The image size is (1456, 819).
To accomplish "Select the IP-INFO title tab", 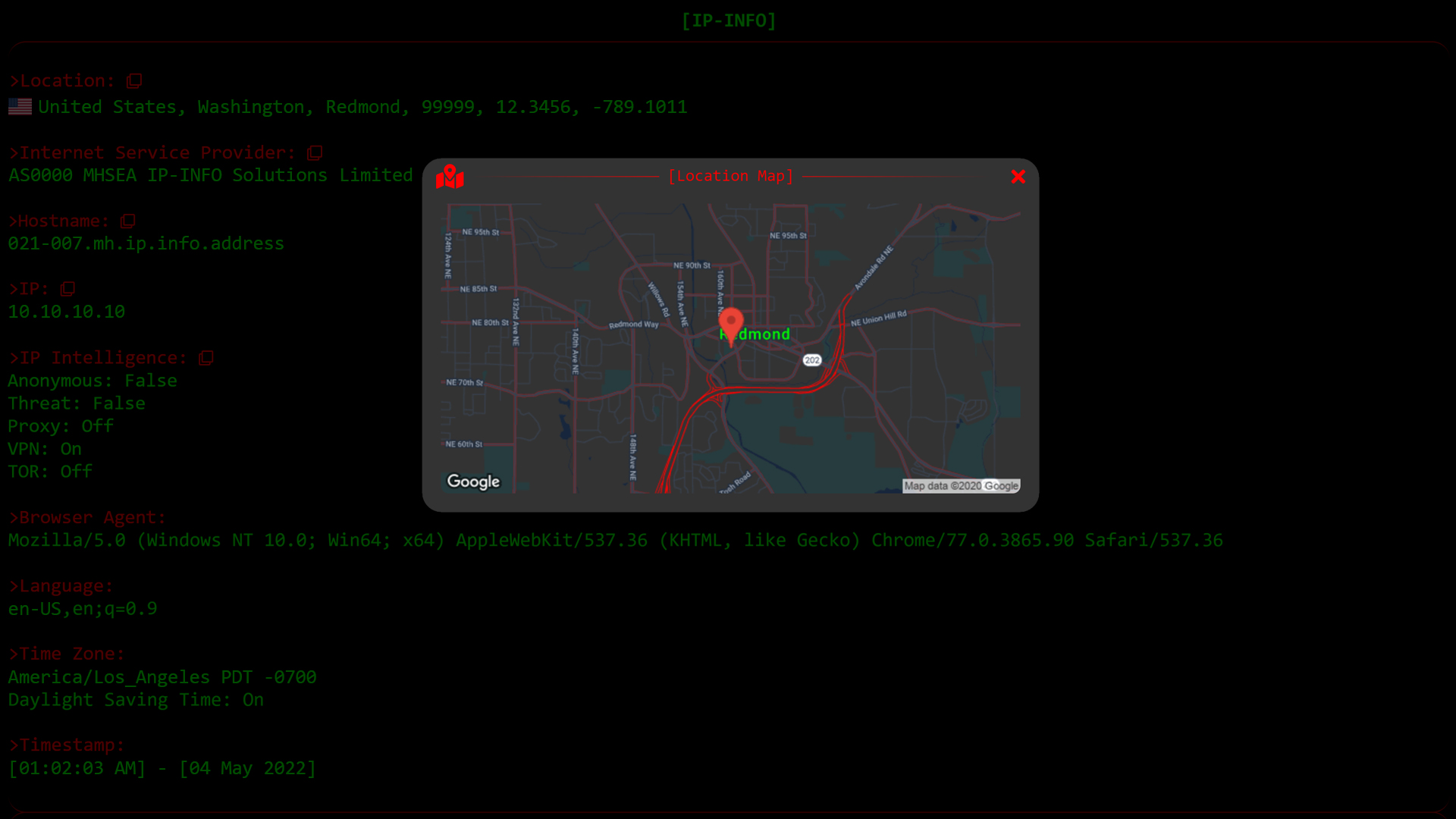I will pyautogui.click(x=729, y=20).
